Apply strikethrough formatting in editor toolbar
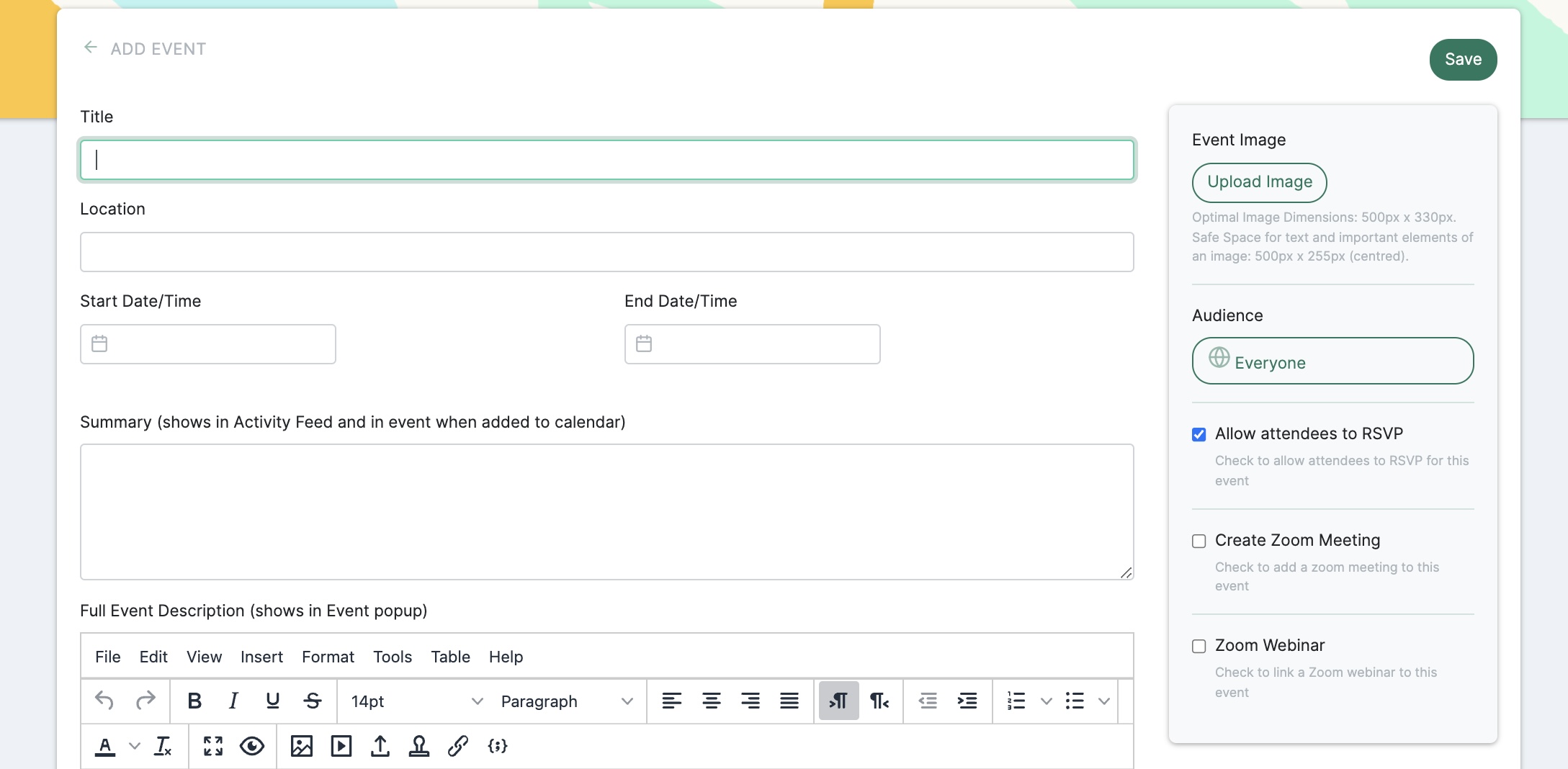The width and height of the screenshot is (1568, 769). coord(312,701)
